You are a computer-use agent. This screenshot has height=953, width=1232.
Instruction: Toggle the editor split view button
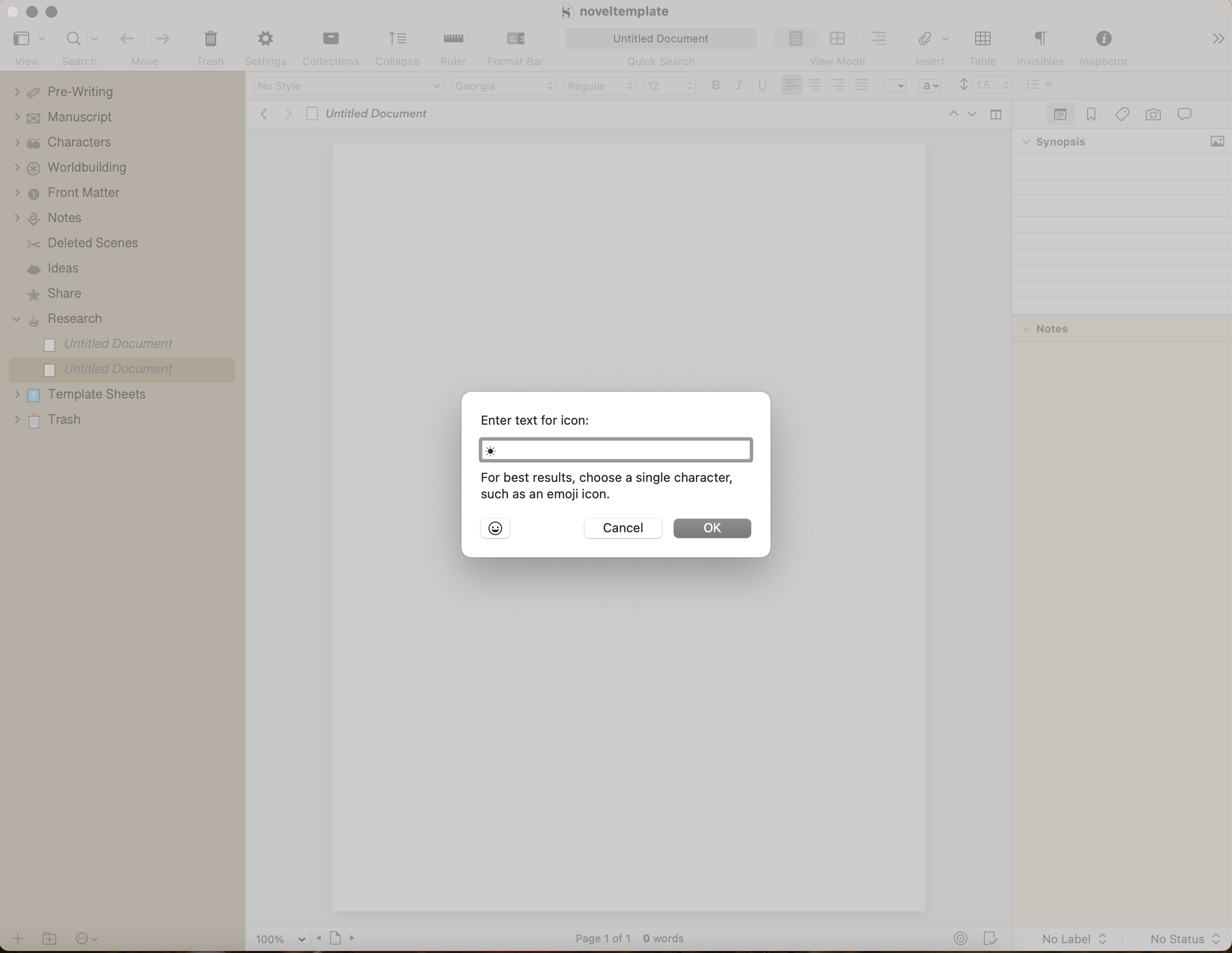pos(995,114)
